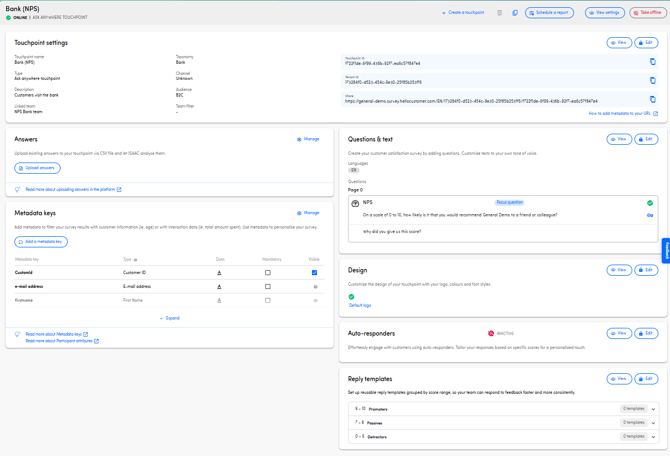Screen dimensions: 670x456
Task: Open the side Feedback tab
Action: pos(666,250)
